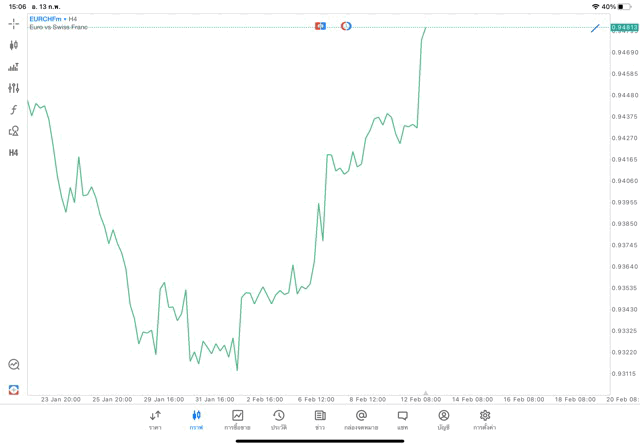The width and height of the screenshot is (640, 447).
Task: Open the indicators list icon
Action: [13, 67]
